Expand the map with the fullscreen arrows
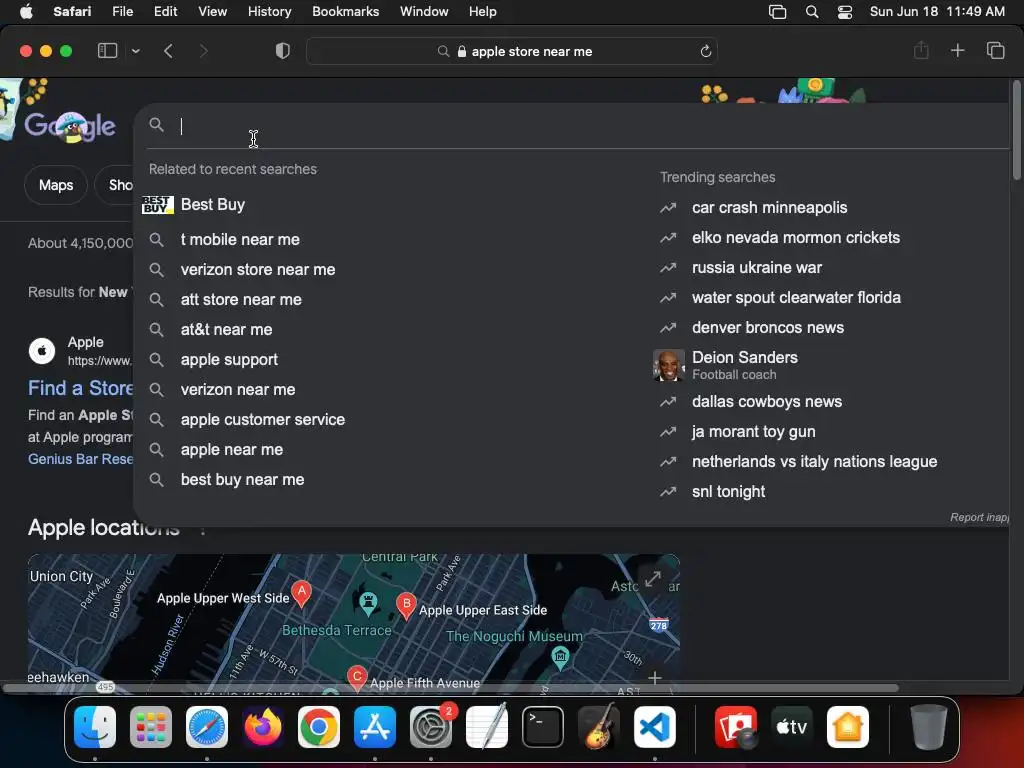Image resolution: width=1024 pixels, height=768 pixels. pos(652,579)
